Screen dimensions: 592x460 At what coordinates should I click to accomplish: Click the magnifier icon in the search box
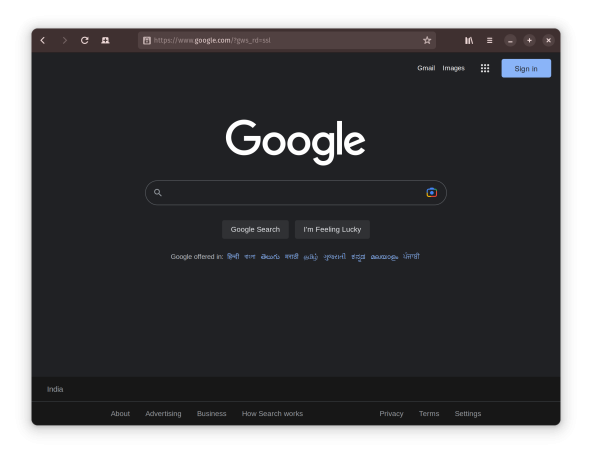[158, 193]
